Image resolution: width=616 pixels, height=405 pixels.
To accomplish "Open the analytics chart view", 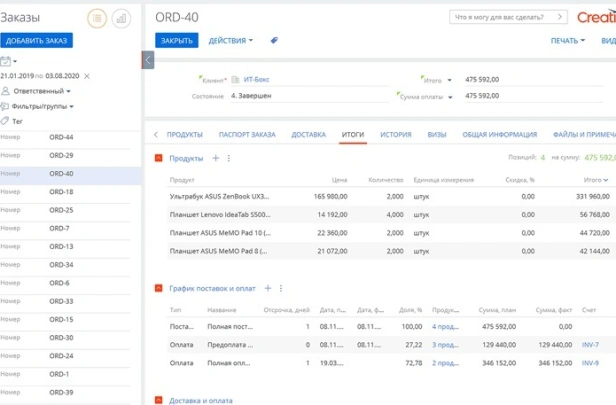I will [x=122, y=17].
